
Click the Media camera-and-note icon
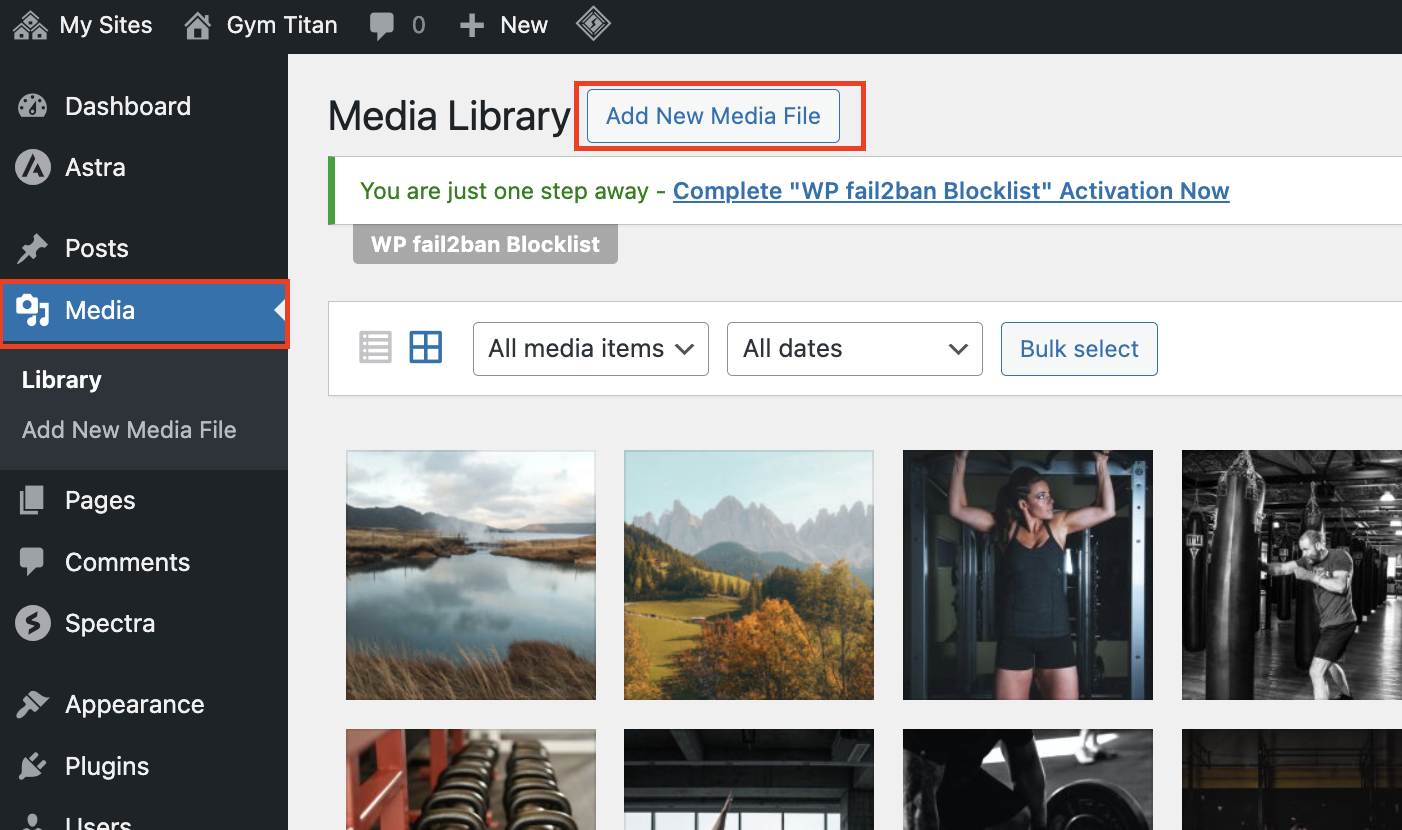pos(33,311)
